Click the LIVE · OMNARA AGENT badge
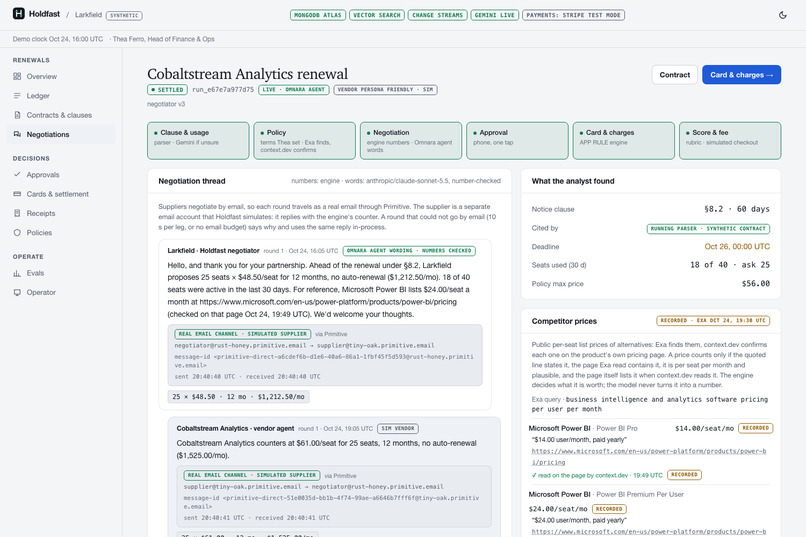The width and height of the screenshot is (806, 537). [x=294, y=89]
